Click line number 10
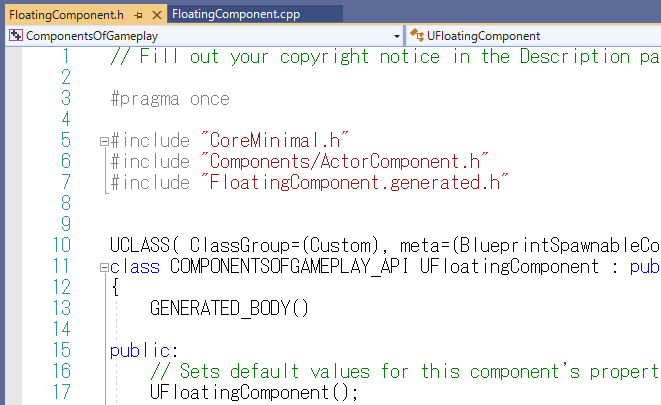 click(62, 245)
